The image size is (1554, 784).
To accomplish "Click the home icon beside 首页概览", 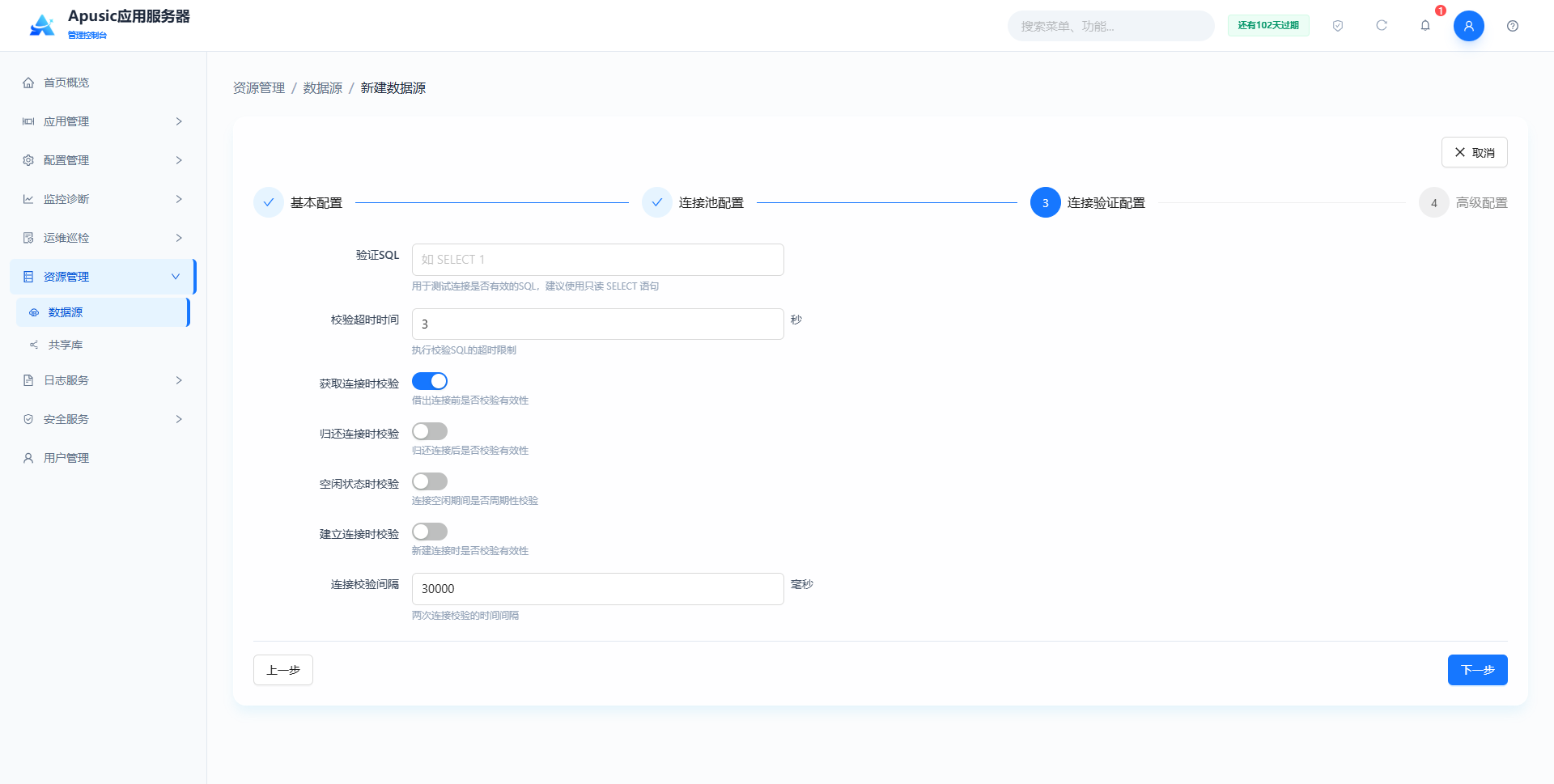I will [x=28, y=83].
